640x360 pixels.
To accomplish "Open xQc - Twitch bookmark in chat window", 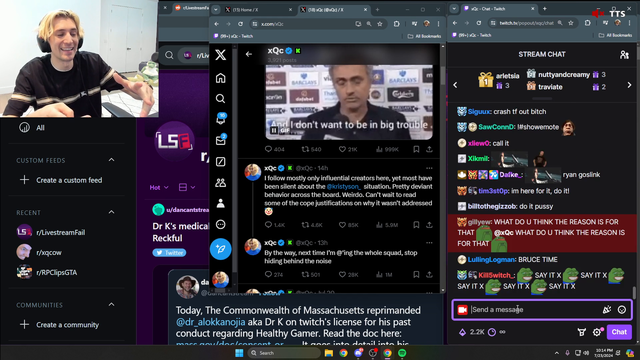I will coord(471,35).
